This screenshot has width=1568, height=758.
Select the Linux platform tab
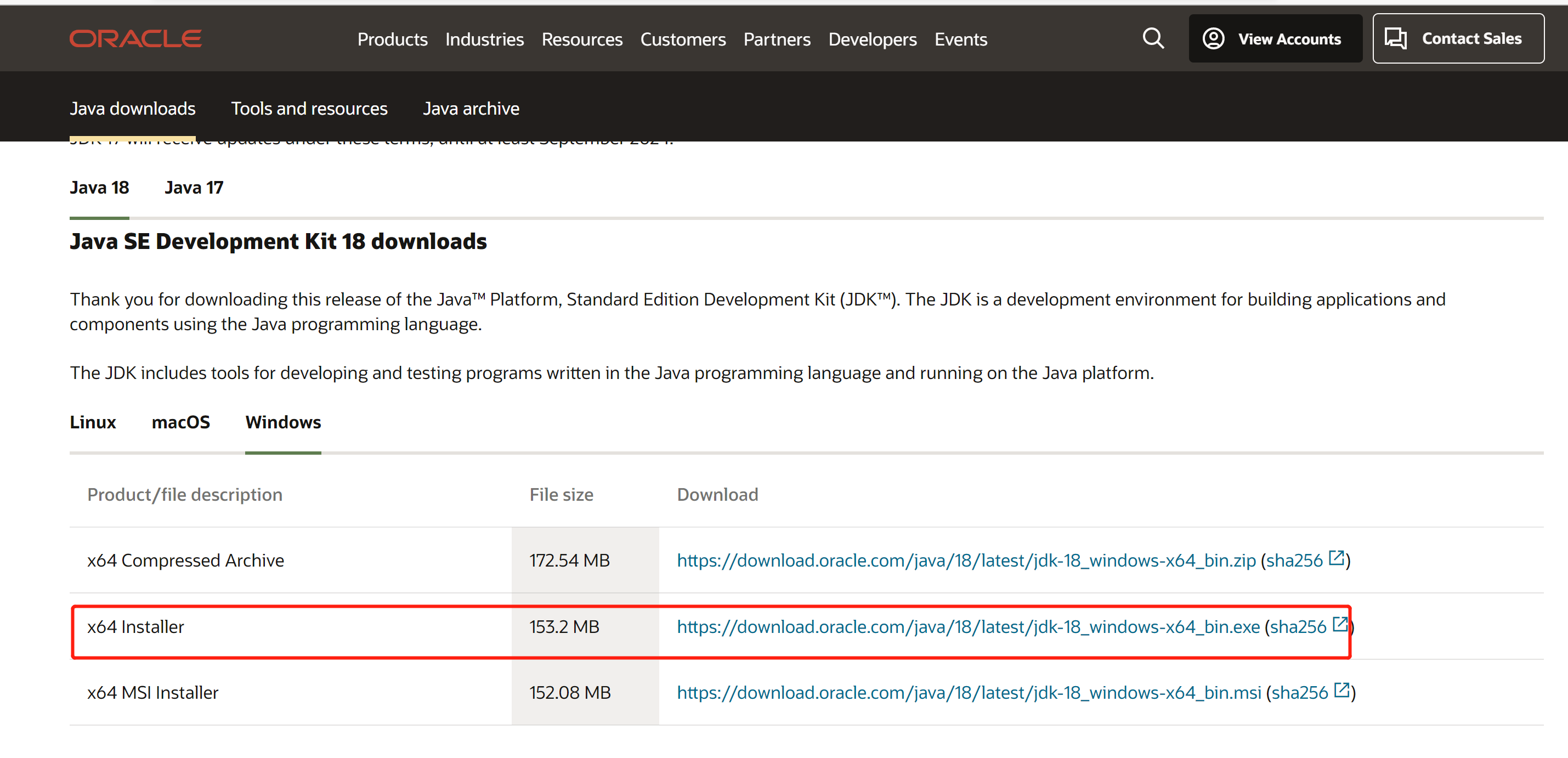pyautogui.click(x=93, y=422)
